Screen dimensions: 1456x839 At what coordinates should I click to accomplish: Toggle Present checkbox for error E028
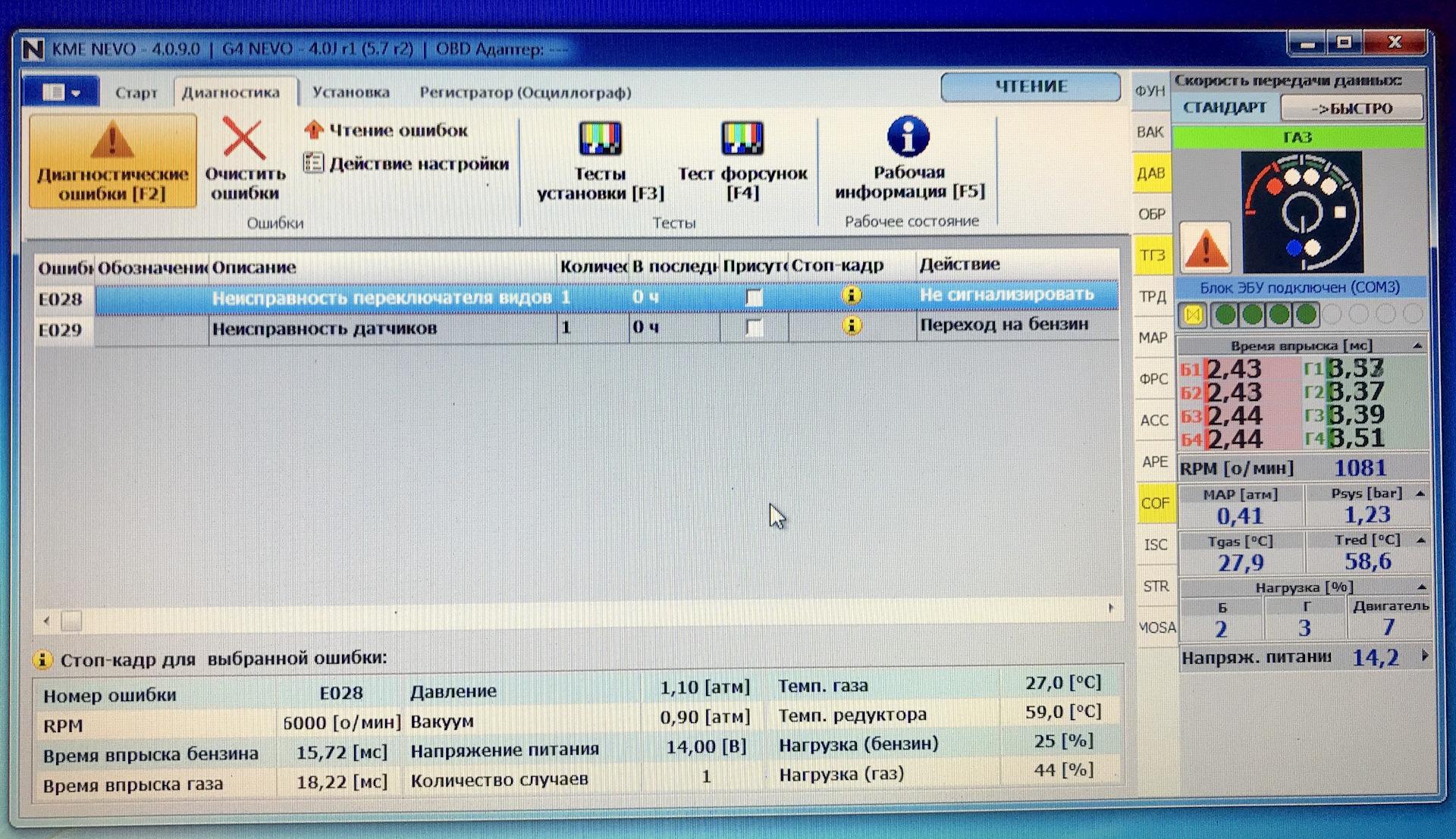(x=754, y=297)
